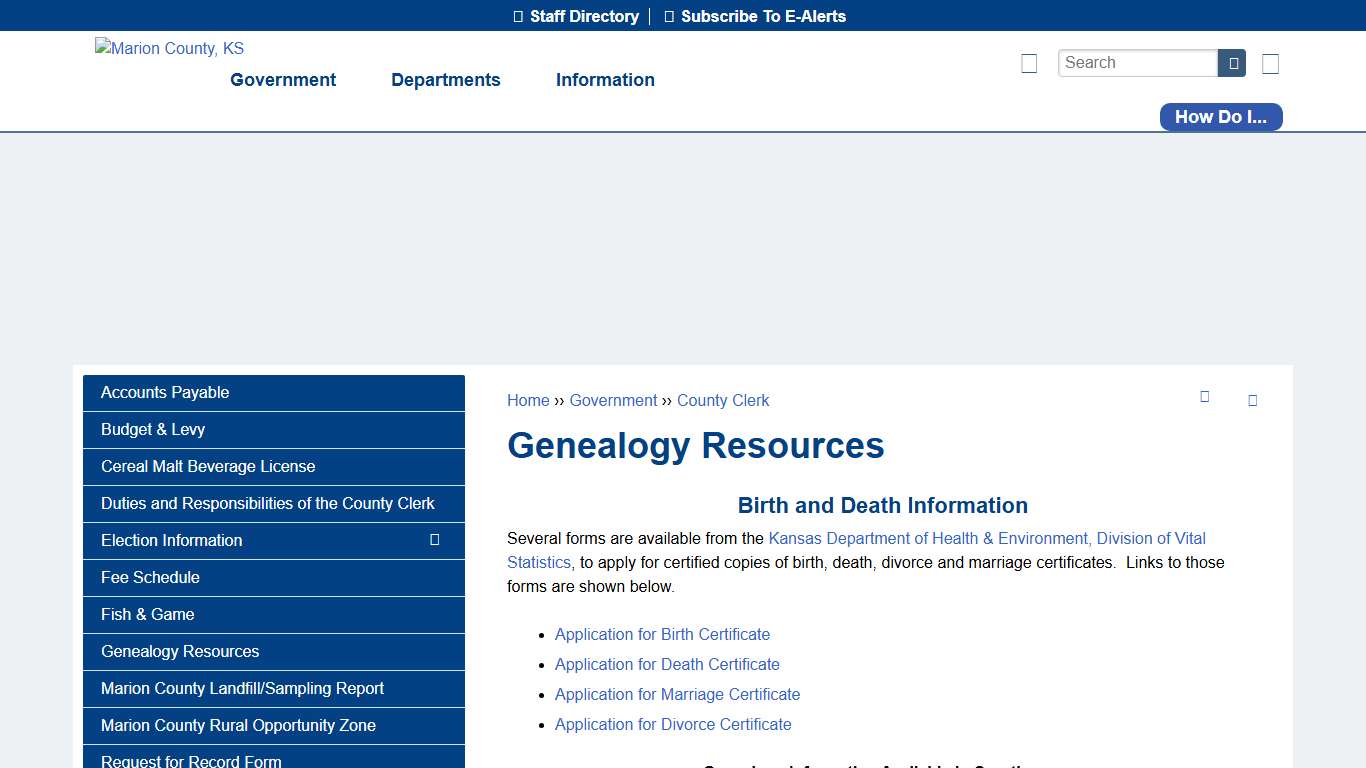
Task: Open homepage via Marion County, KS logo
Action: tap(169, 48)
